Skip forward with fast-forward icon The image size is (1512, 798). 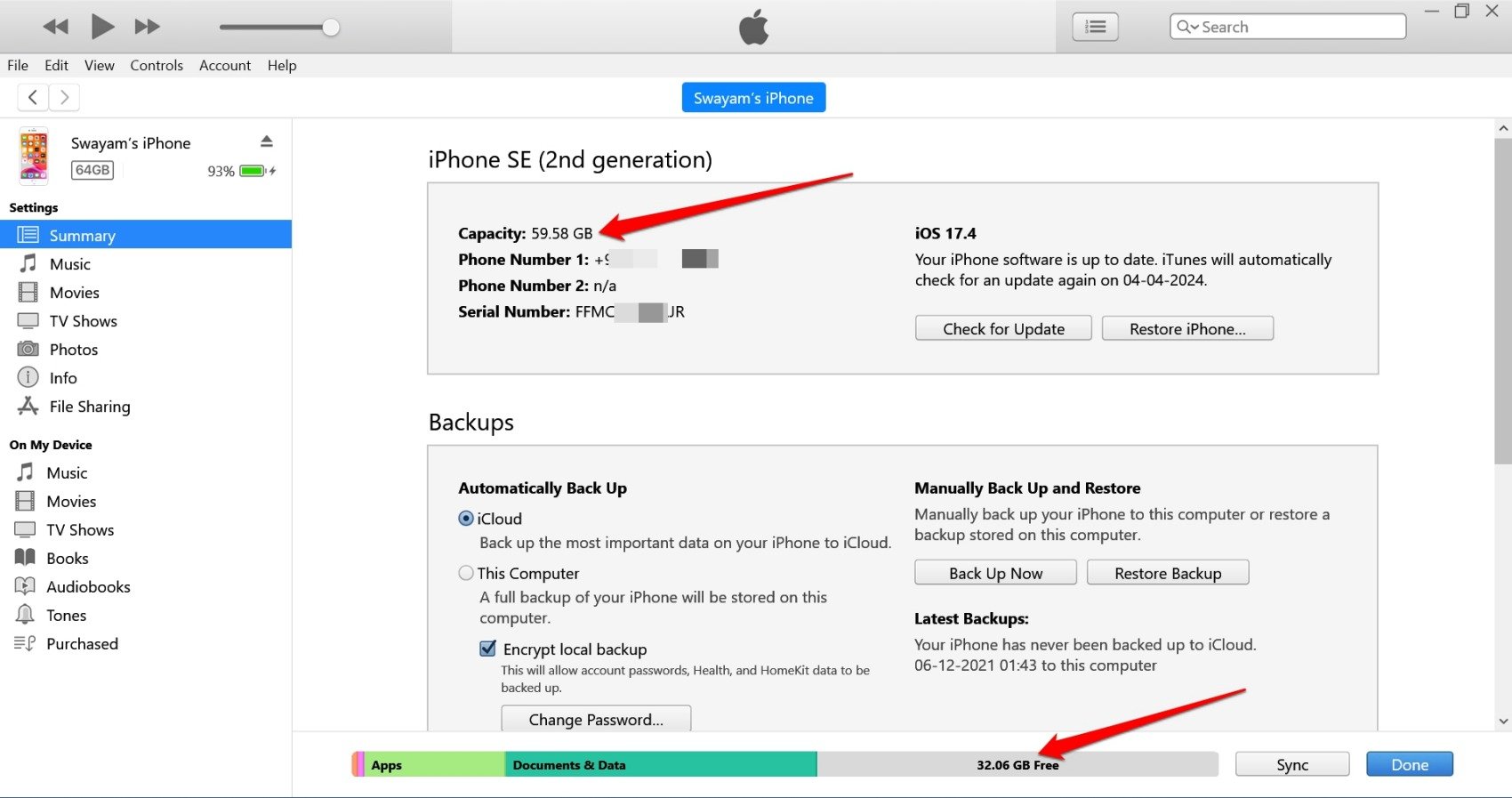[x=148, y=27]
